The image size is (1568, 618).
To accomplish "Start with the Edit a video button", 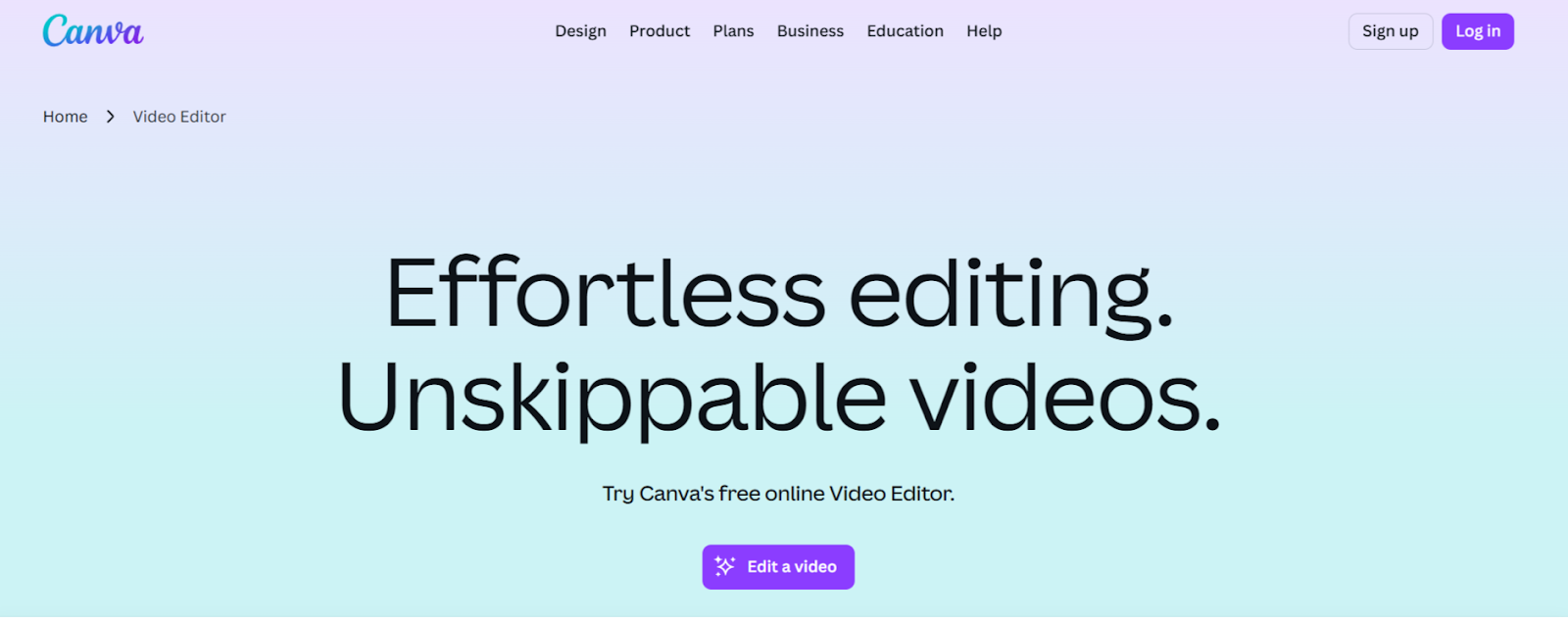I will click(778, 567).
